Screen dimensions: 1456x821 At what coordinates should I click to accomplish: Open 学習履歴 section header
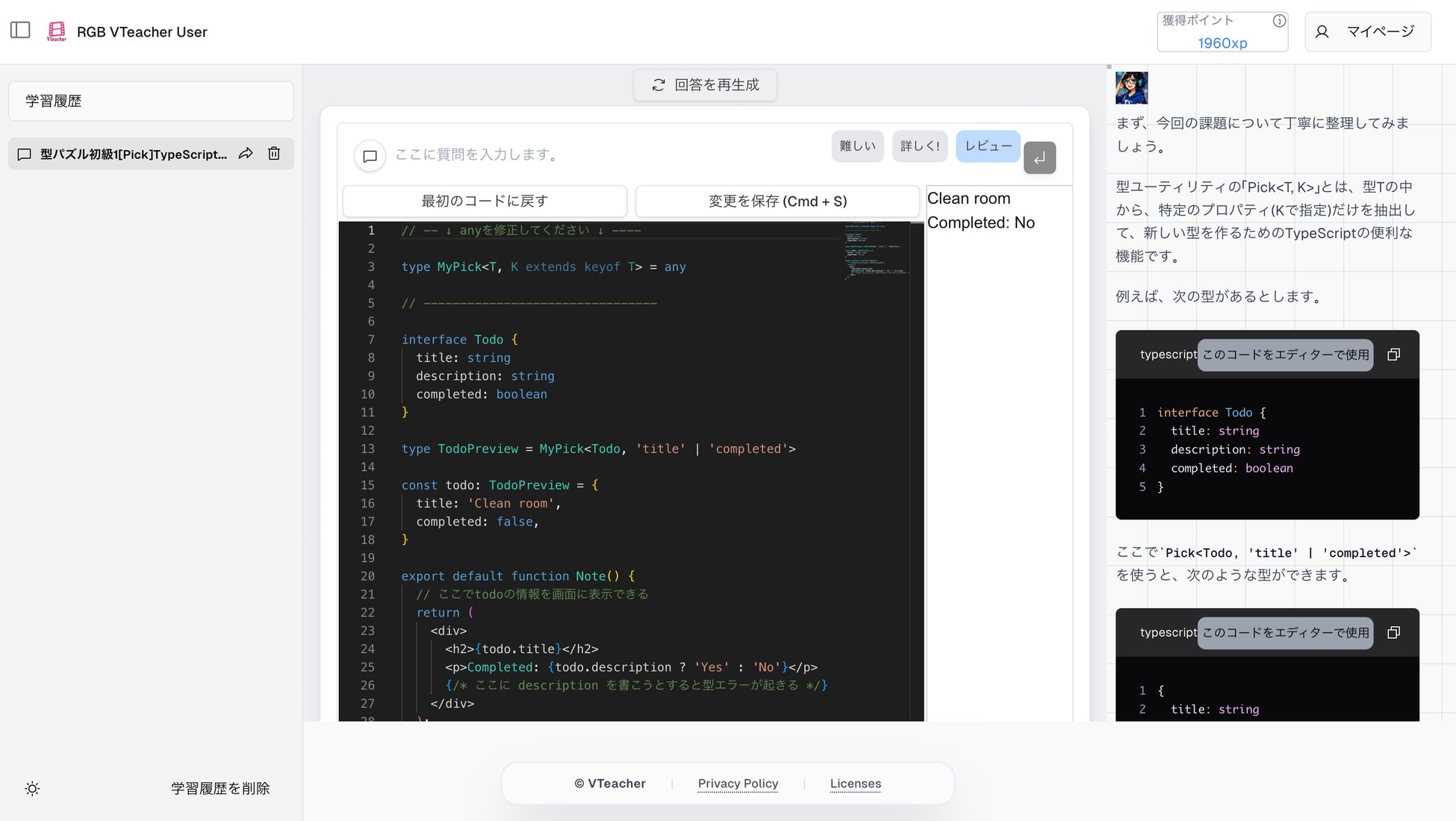coord(151,102)
